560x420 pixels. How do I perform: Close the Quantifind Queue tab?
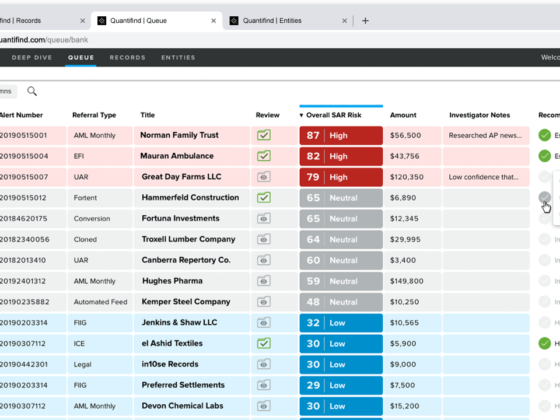[x=214, y=21]
